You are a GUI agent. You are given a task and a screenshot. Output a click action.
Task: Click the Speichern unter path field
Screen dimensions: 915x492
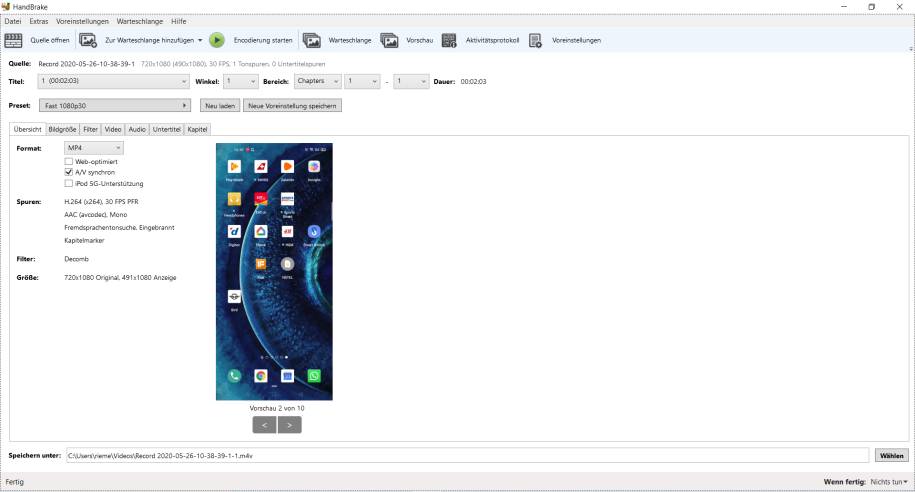467,456
